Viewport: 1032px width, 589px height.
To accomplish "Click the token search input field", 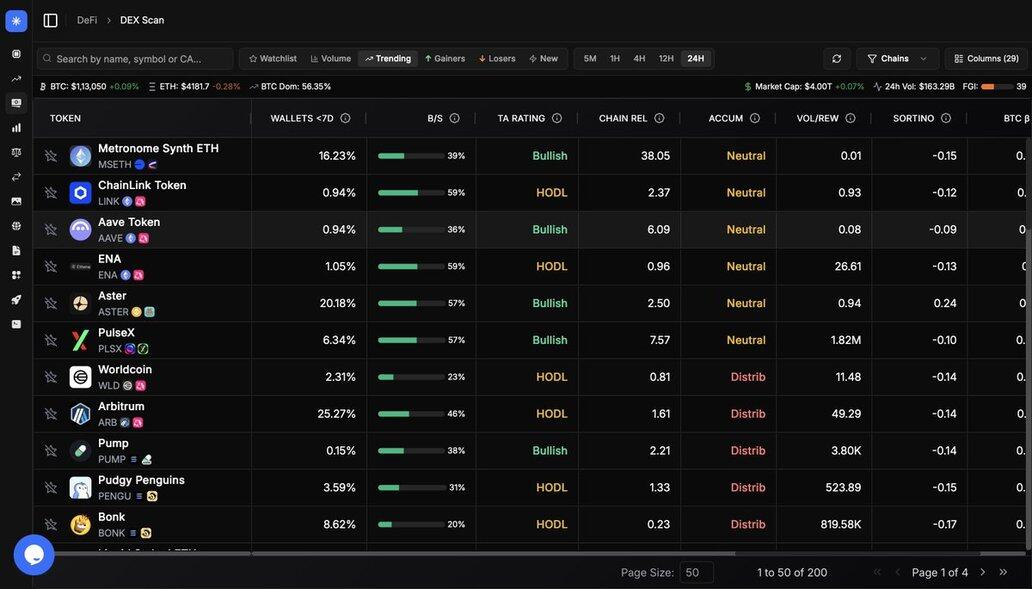I will [135, 59].
